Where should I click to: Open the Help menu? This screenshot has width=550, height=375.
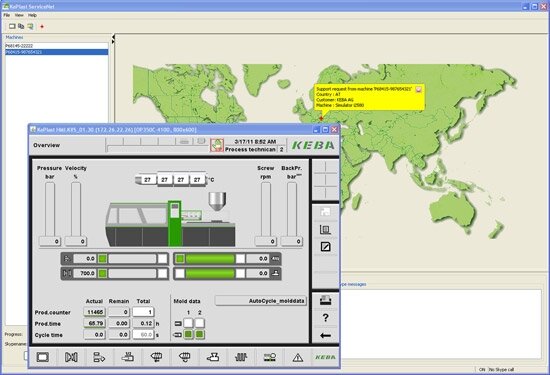click(x=32, y=15)
